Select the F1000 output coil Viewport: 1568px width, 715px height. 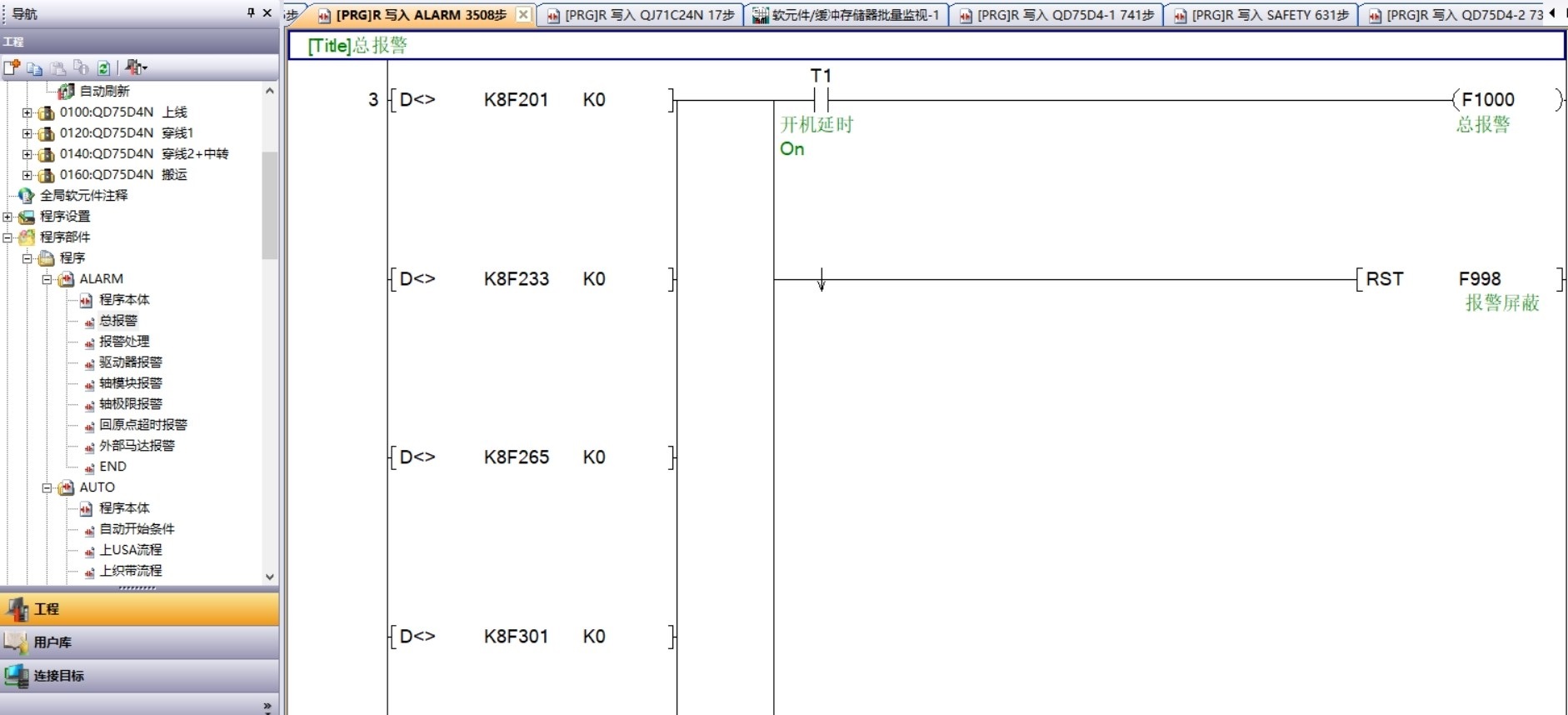click(x=1507, y=100)
